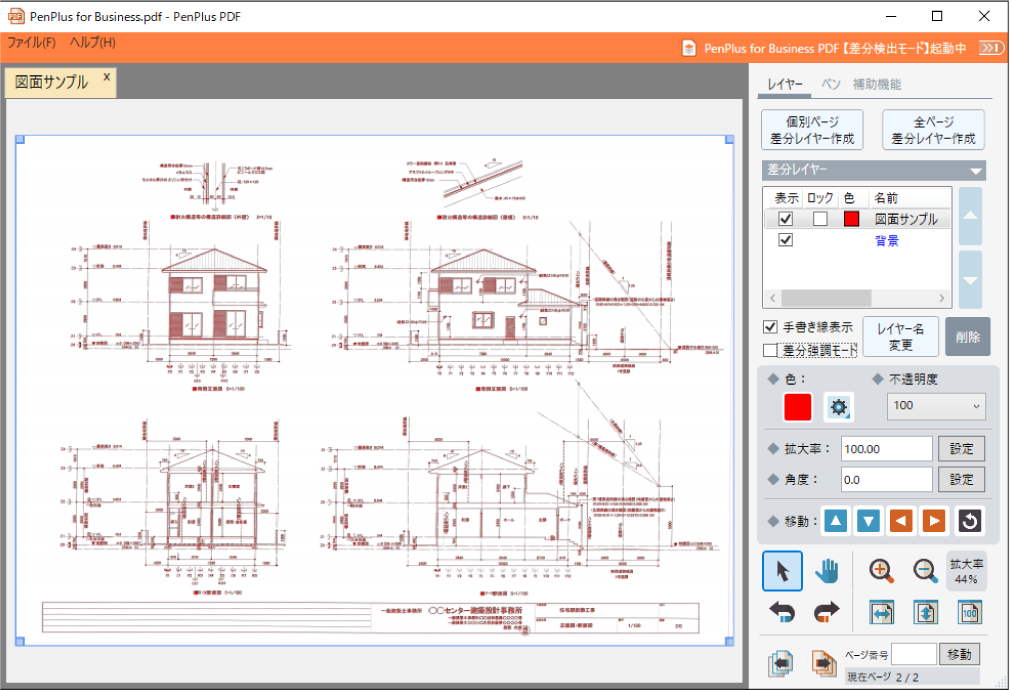Open color settings gear
Image resolution: width=1012 pixels, height=690 pixels.
point(838,407)
